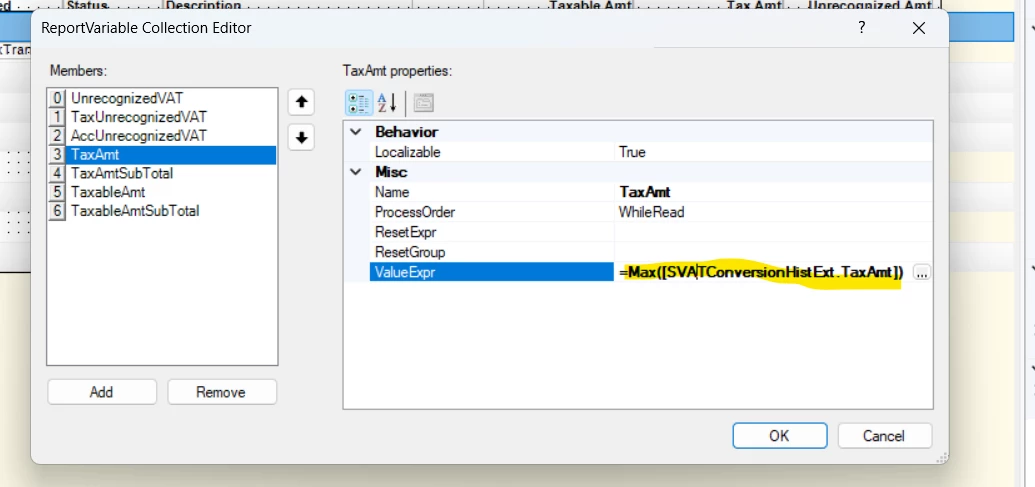Collapse the Behavior category
Image resolution: width=1035 pixels, height=487 pixels.
coord(356,132)
